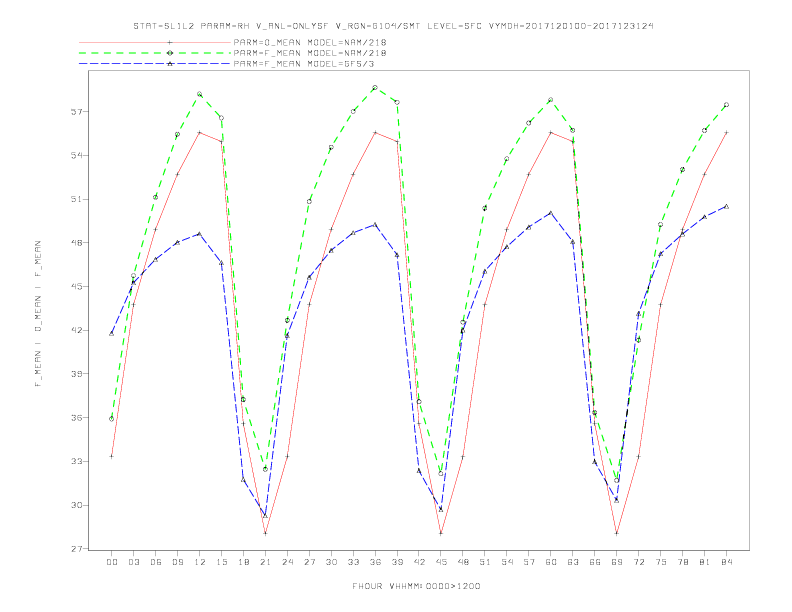Select legend entry PARM=F_MEAN MODEL=GFS/3
This screenshot has height=612, width=792.
pyautogui.click(x=304, y=64)
